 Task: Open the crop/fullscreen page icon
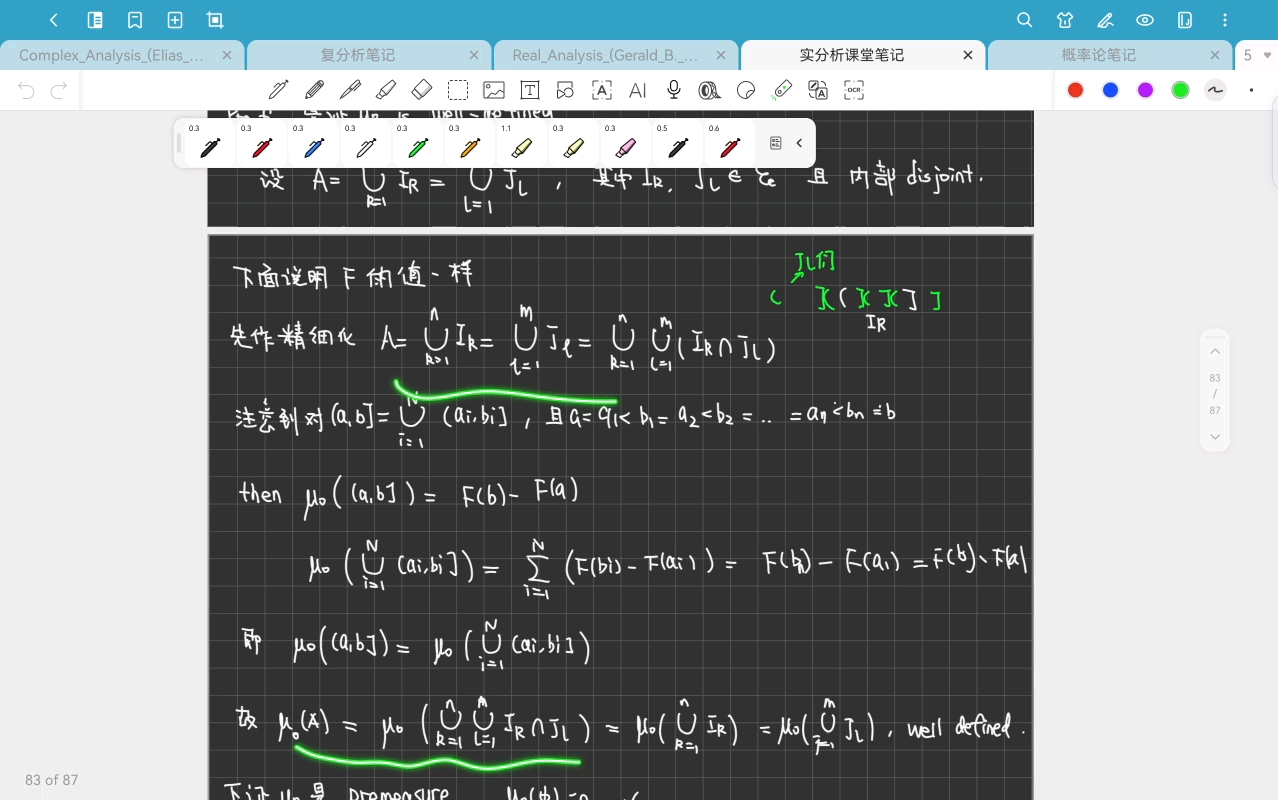point(215,20)
